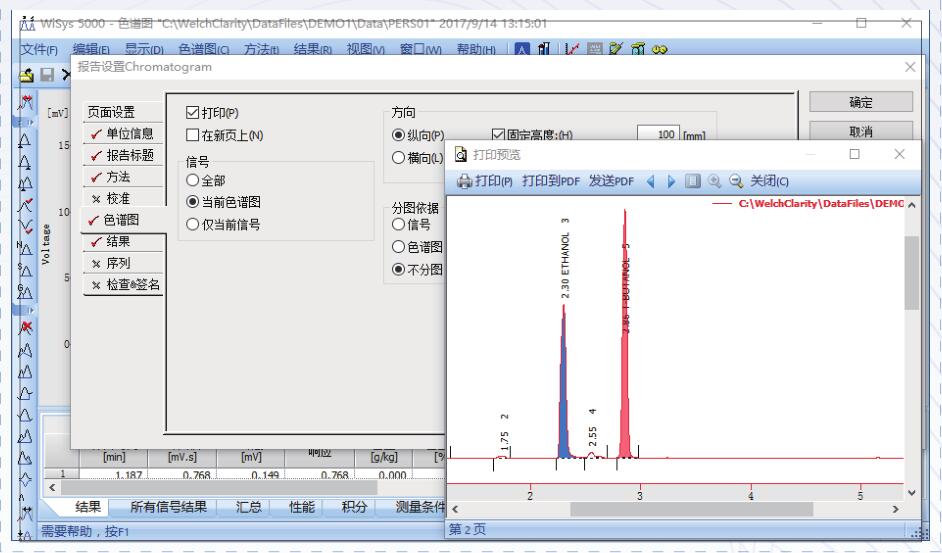Click the notepad with pencil toolbar icon
Image resolution: width=942 pixels, height=553 pixels.
click(x=616, y=49)
